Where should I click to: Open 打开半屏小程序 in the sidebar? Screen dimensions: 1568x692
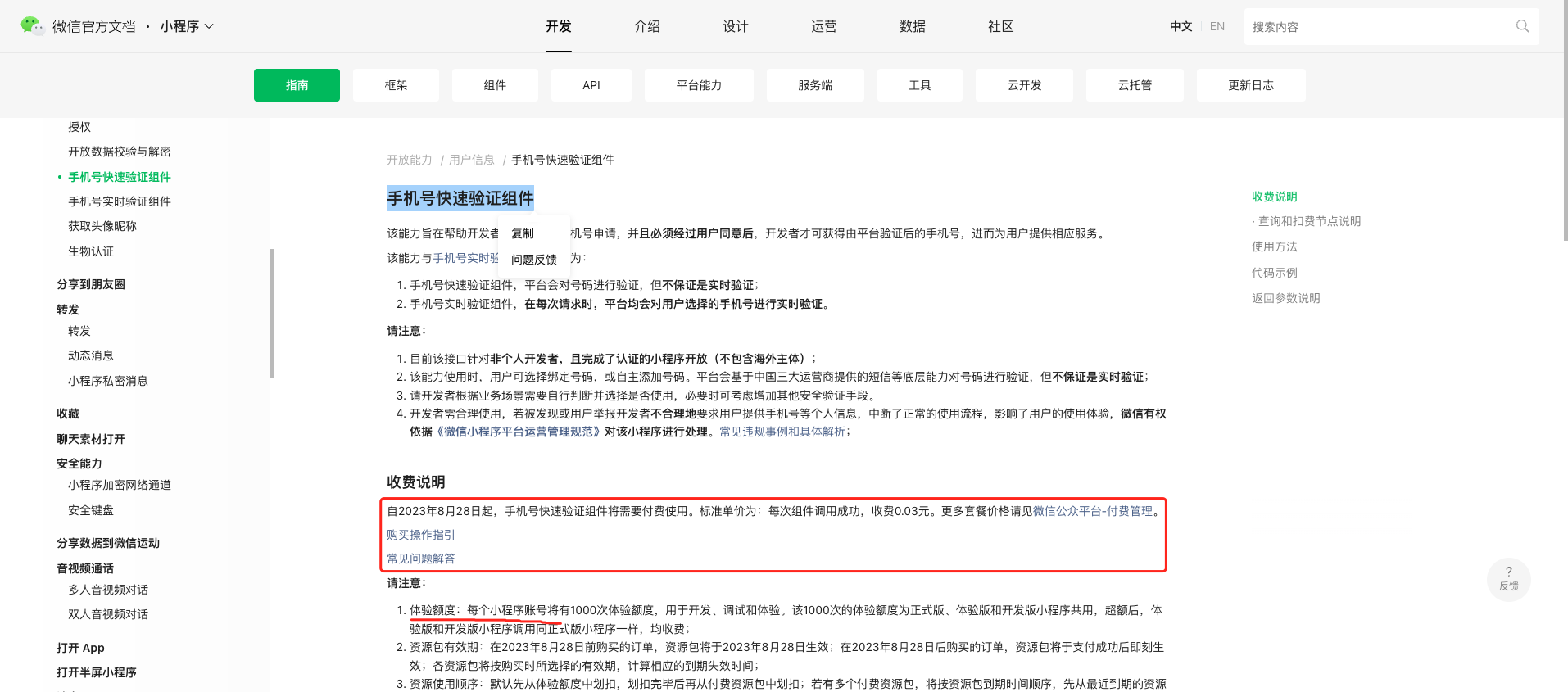[97, 672]
